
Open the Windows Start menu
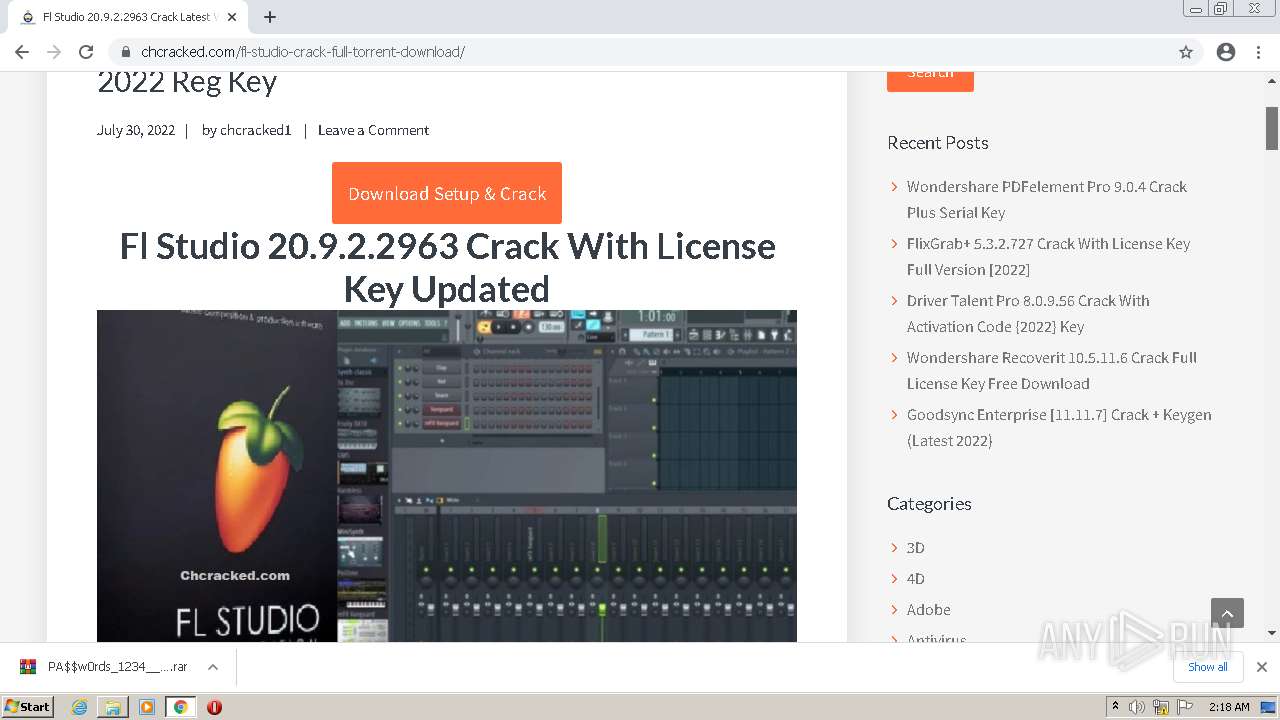coord(28,706)
